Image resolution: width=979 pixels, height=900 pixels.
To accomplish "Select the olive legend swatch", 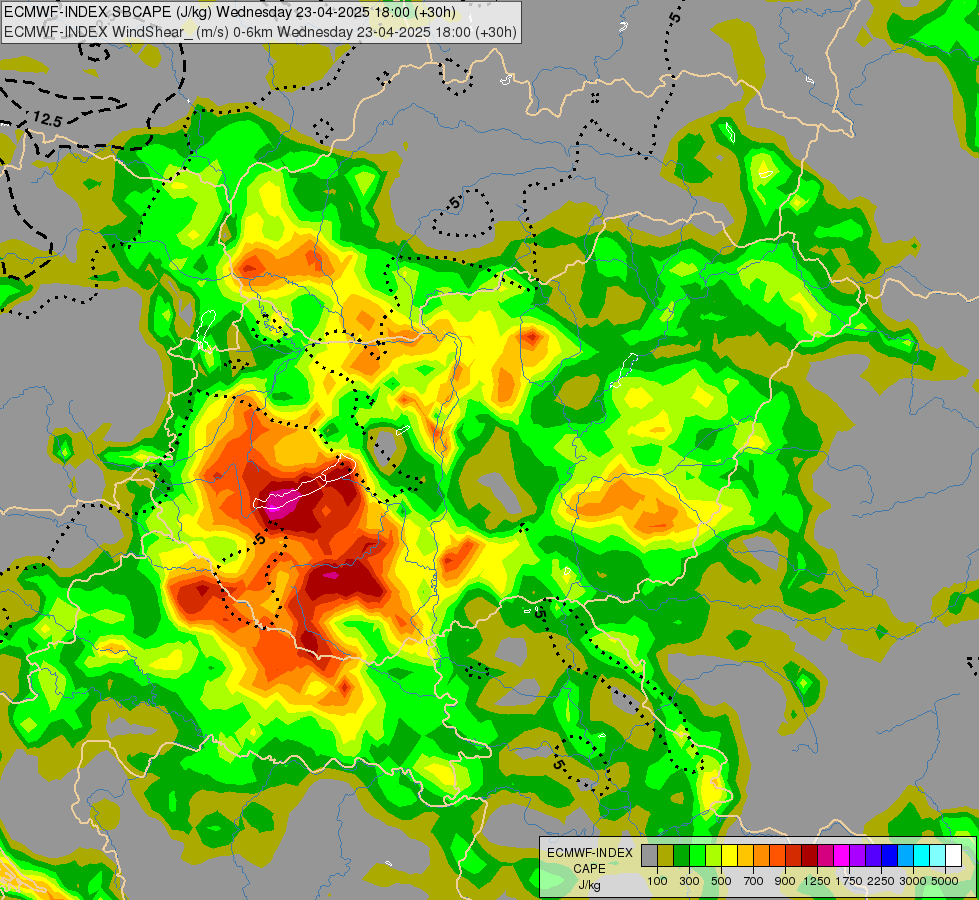I will coord(666,855).
